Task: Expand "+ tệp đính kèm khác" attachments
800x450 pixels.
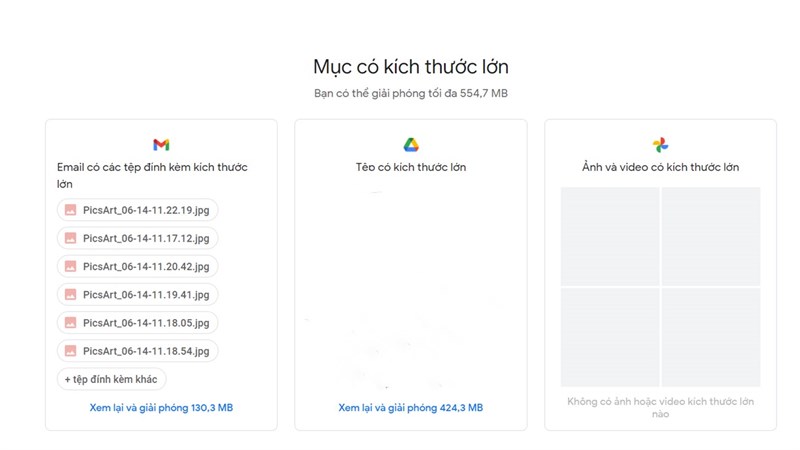Action: click(112, 379)
